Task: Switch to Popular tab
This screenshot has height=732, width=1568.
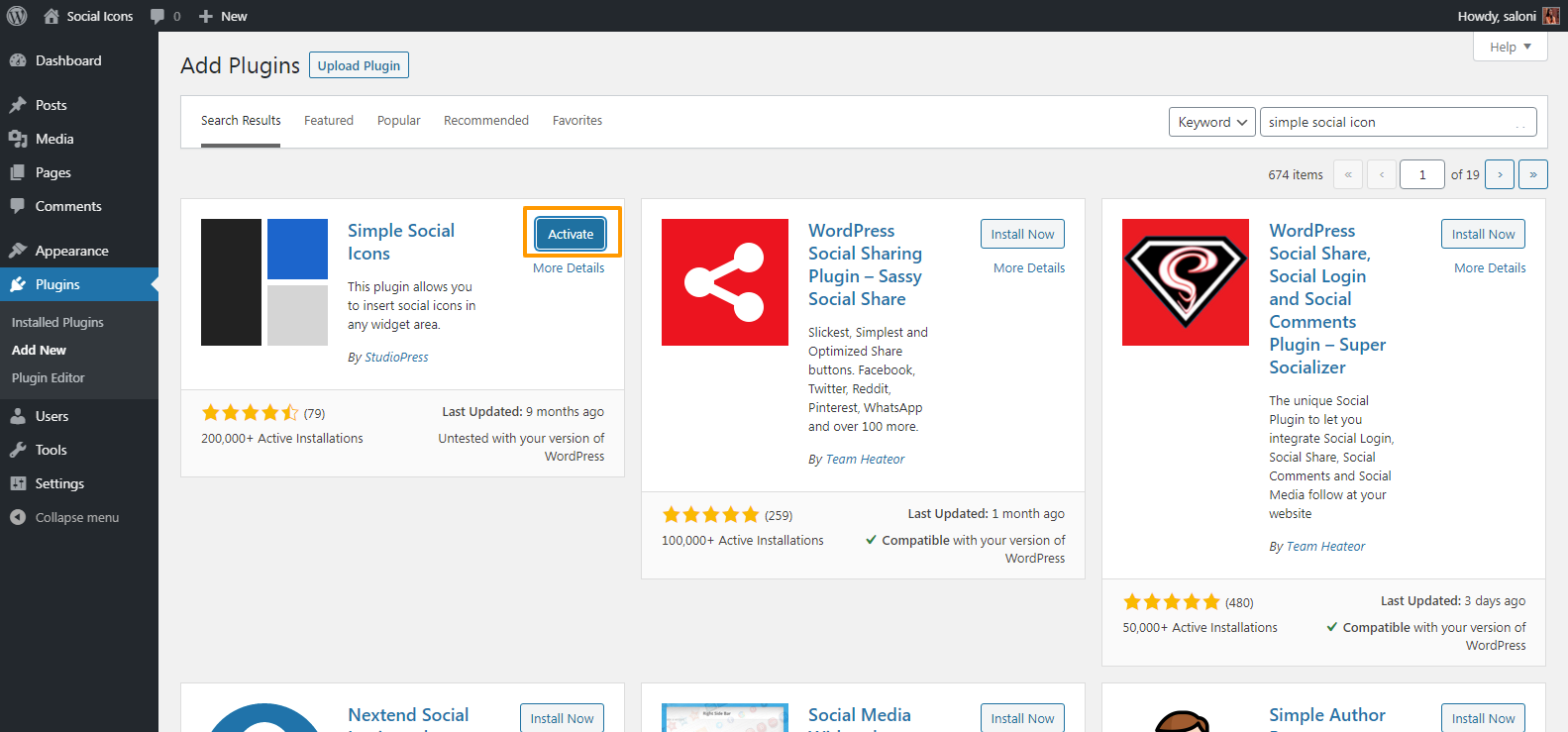Action: coord(399,121)
